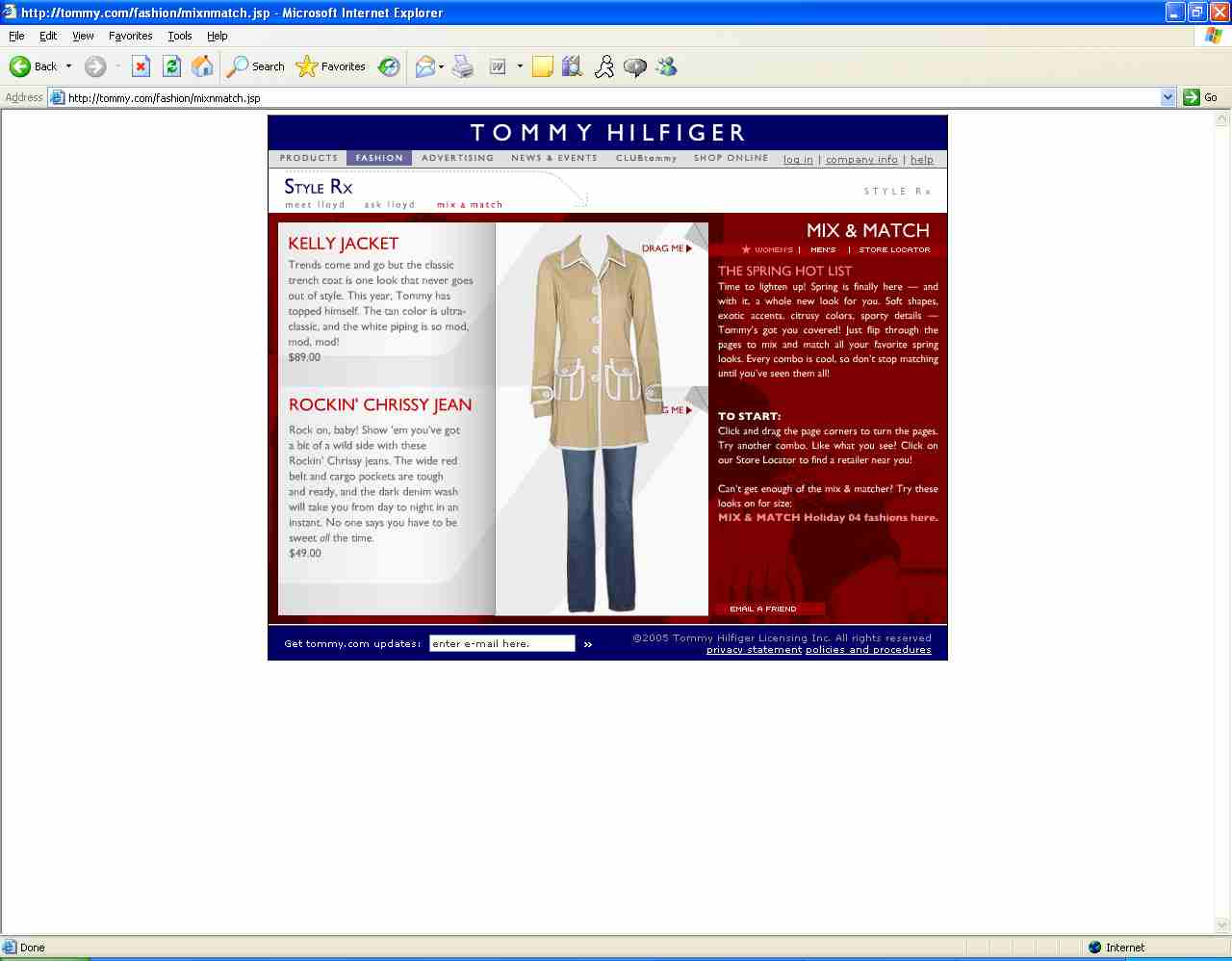
Task: Click the Back navigation button
Action: pyautogui.click(x=34, y=66)
